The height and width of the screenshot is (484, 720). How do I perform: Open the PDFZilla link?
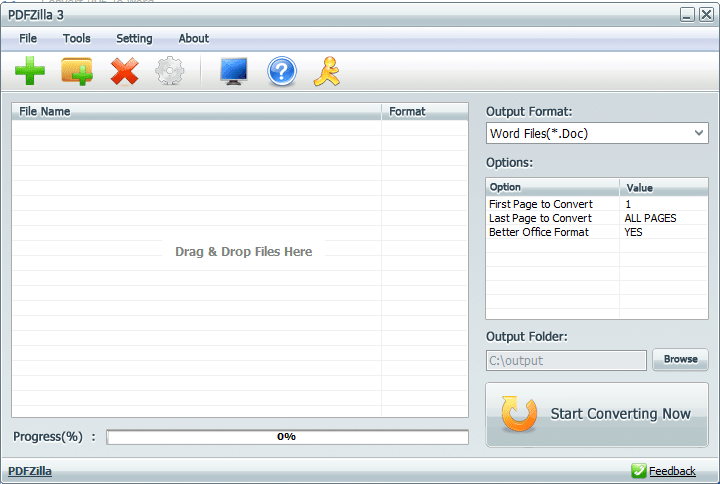click(x=30, y=471)
